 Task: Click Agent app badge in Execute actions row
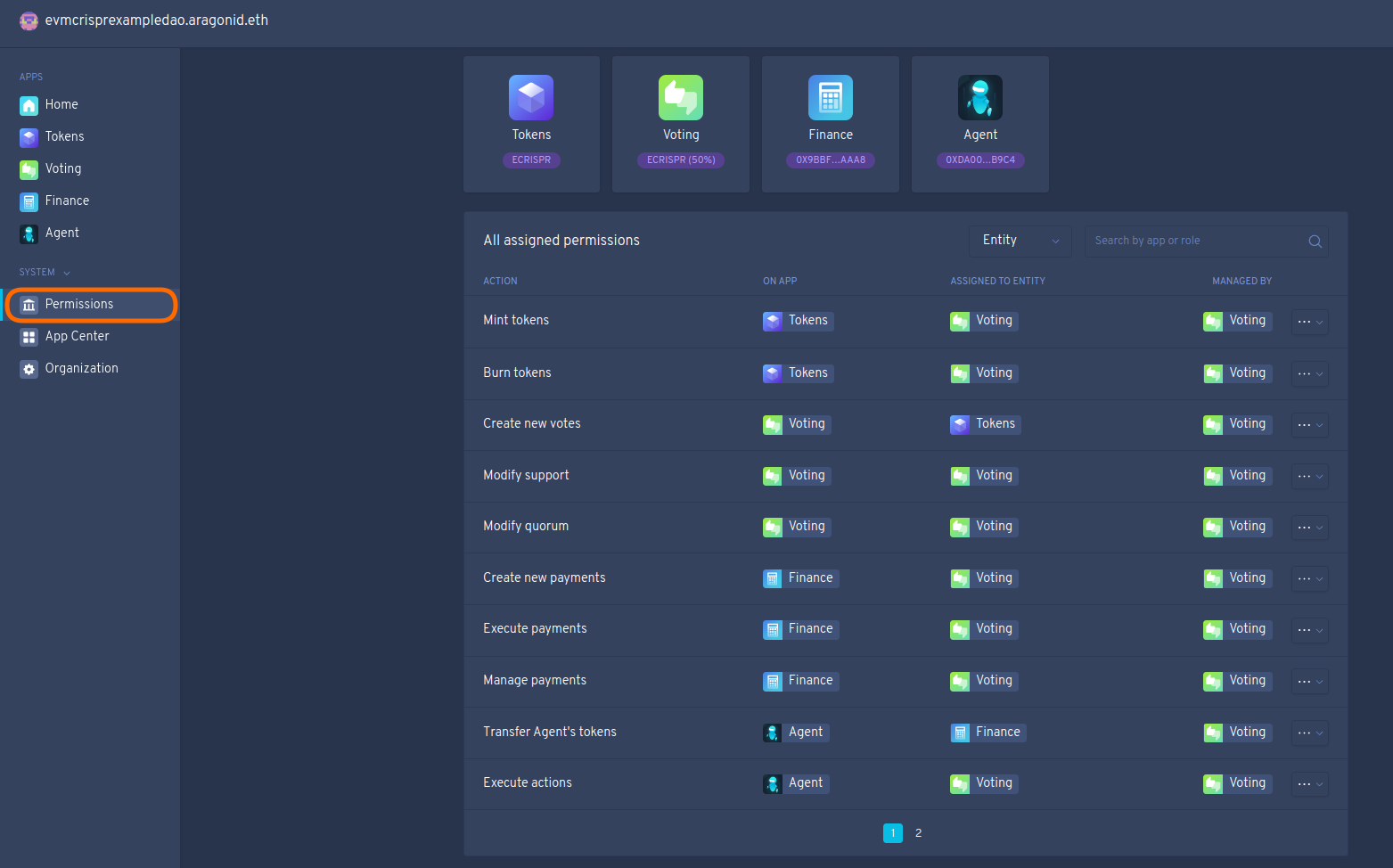[x=796, y=783]
